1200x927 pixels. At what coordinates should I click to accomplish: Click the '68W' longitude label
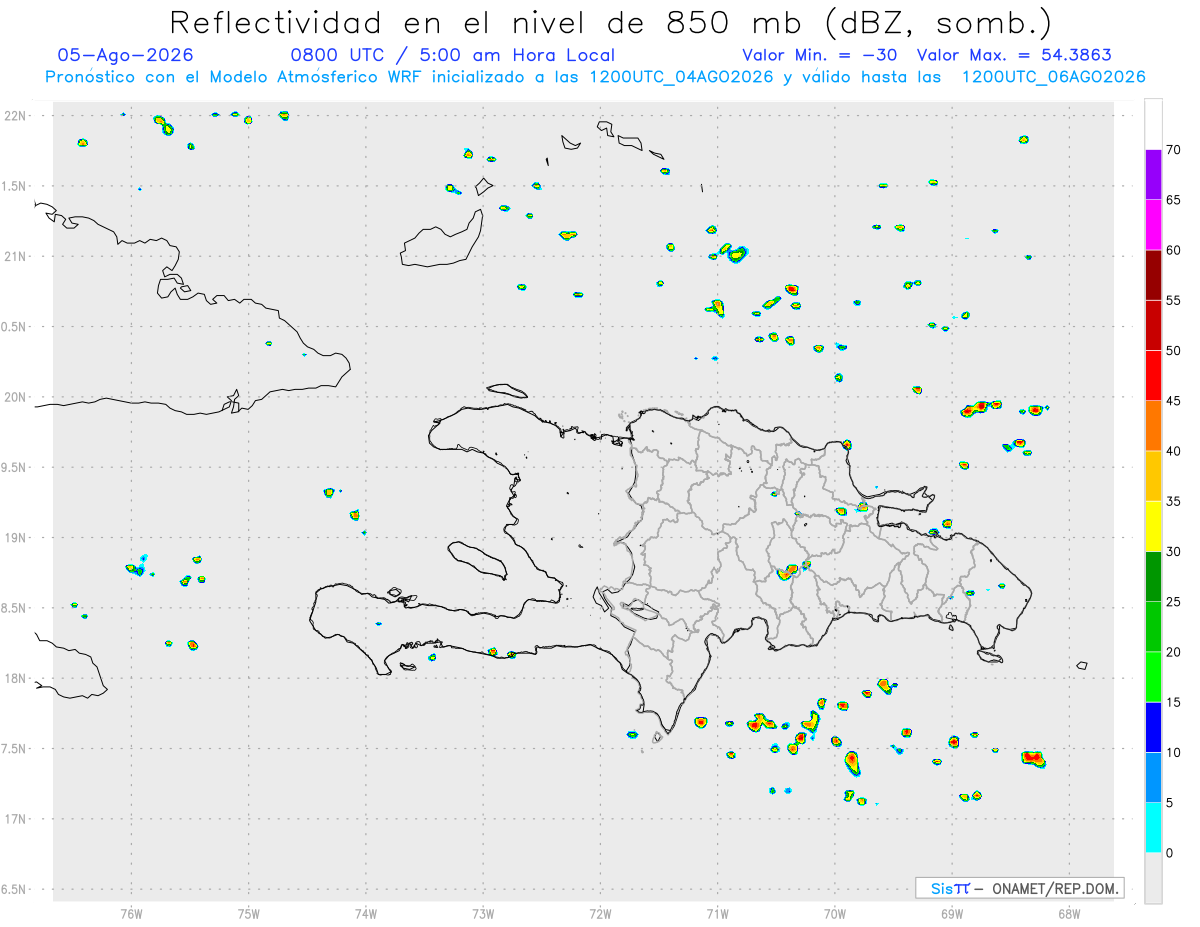click(1069, 913)
